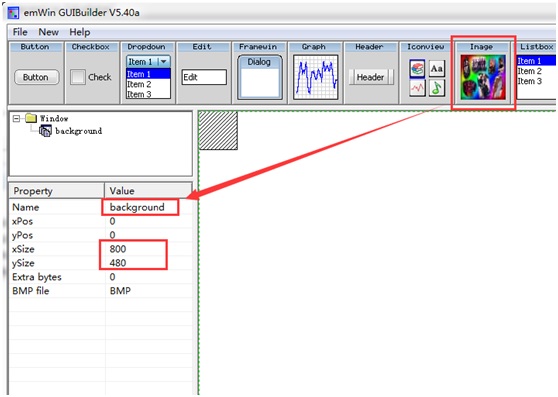Select the hatched image placeholder on canvas

pos(218,130)
